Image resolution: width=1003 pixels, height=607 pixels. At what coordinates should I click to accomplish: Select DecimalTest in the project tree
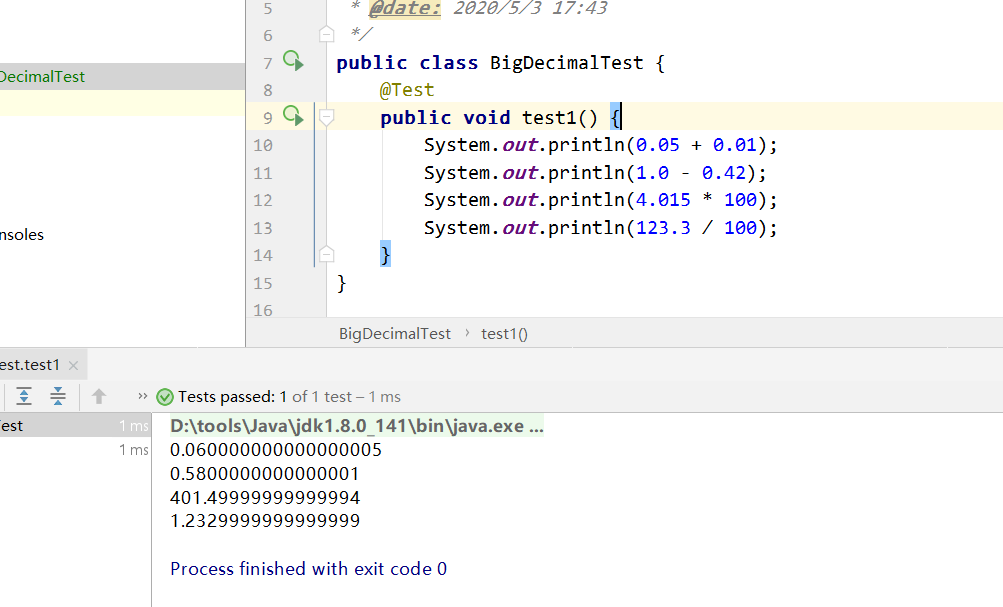(122, 76)
